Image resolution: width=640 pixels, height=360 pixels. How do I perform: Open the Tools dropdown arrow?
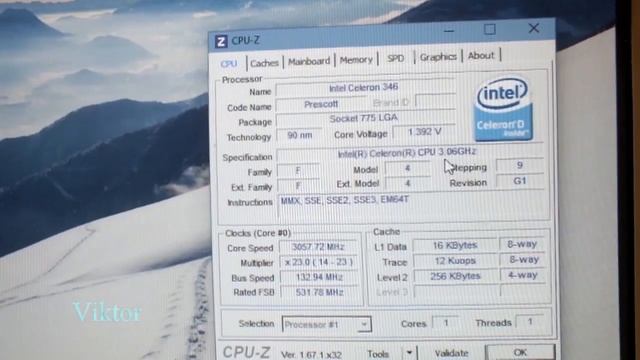[409, 353]
